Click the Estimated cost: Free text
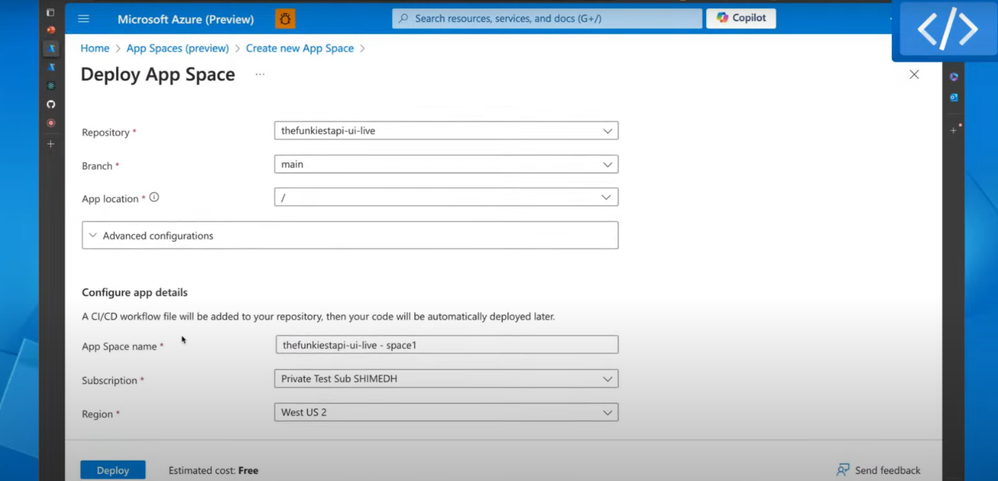 tap(213, 471)
